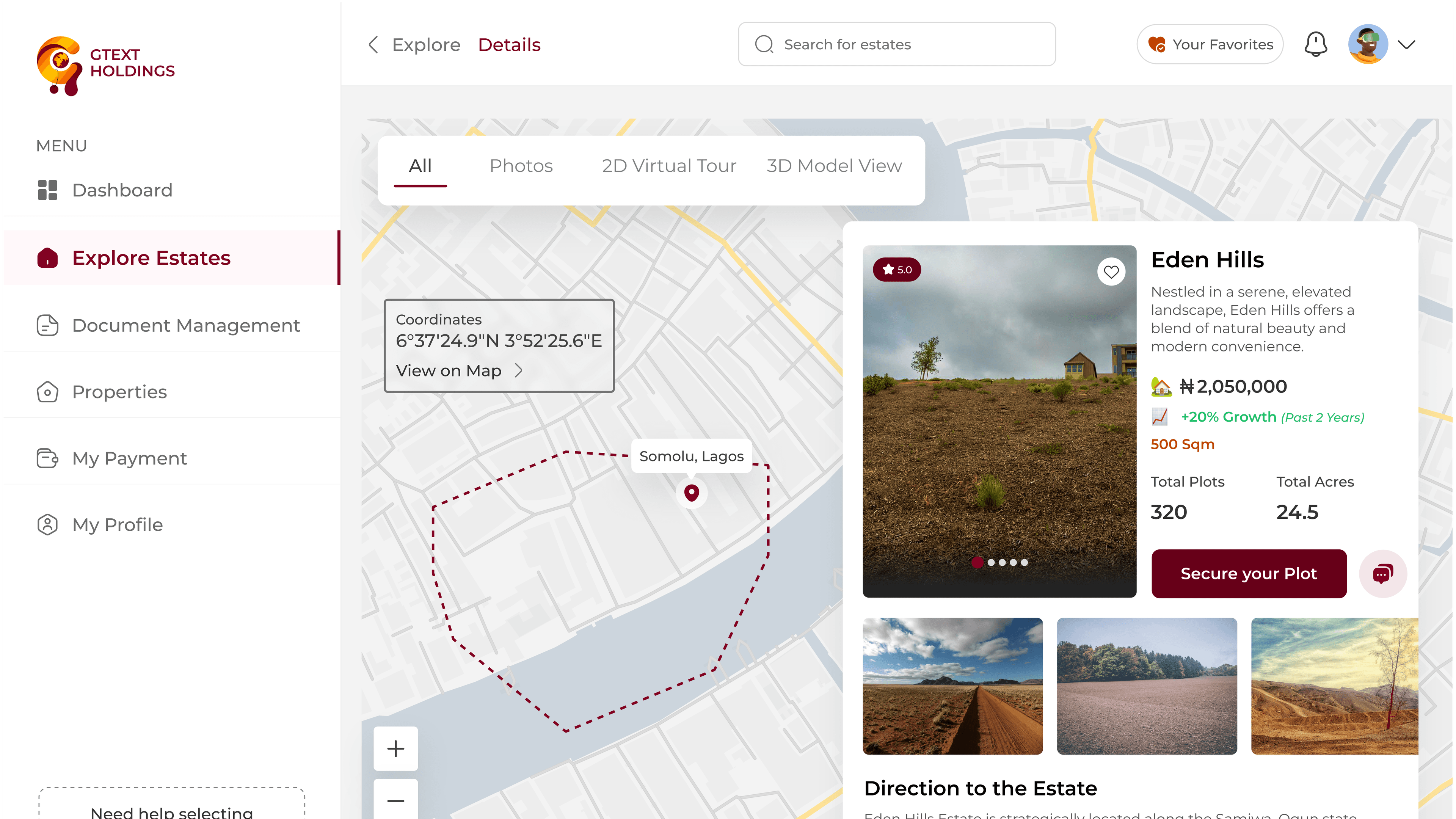Click Total Acres value 24.5
This screenshot has height=819, width=1456.
tap(1297, 512)
